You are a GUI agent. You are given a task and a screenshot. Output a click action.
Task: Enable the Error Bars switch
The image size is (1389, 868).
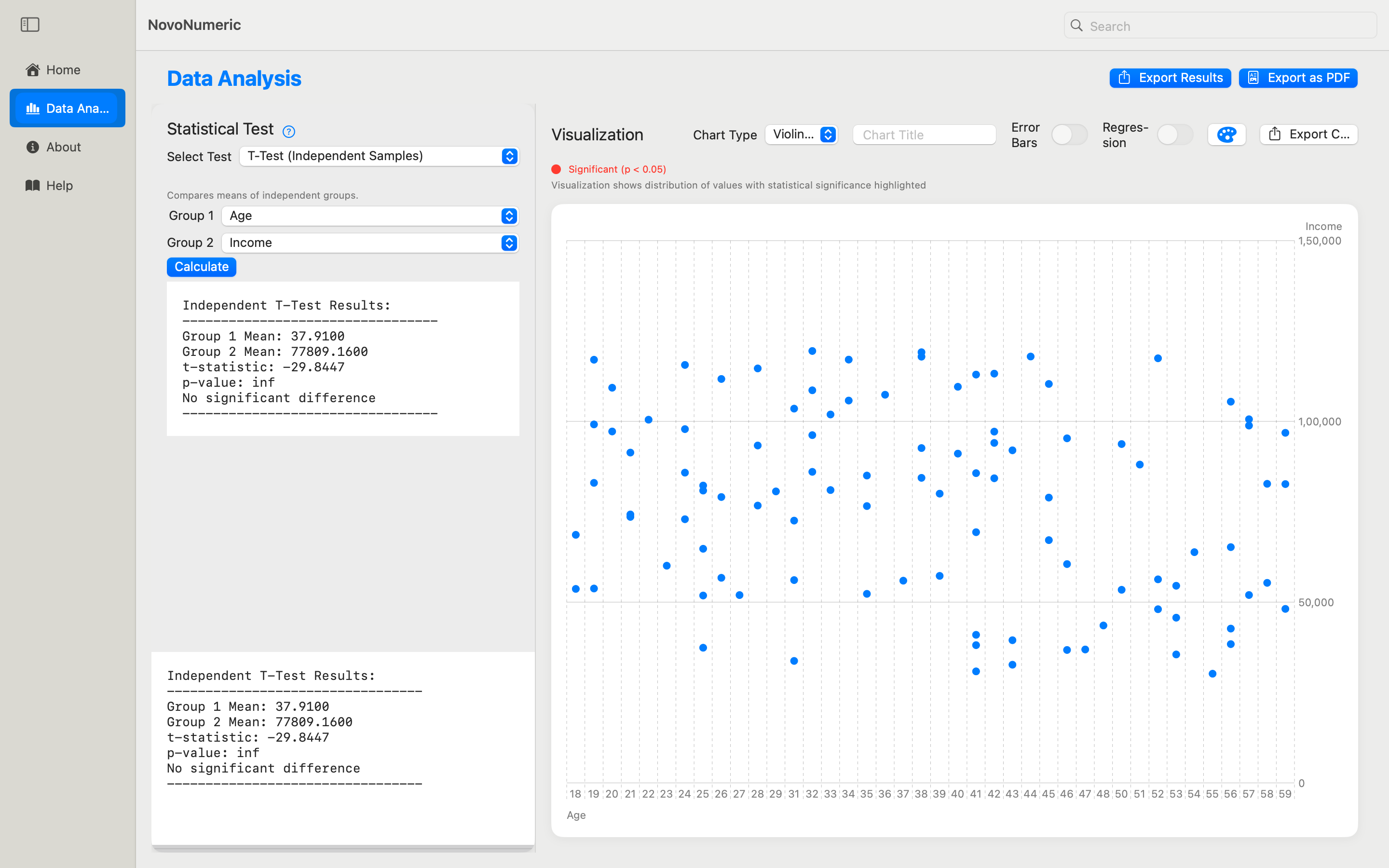1069,135
